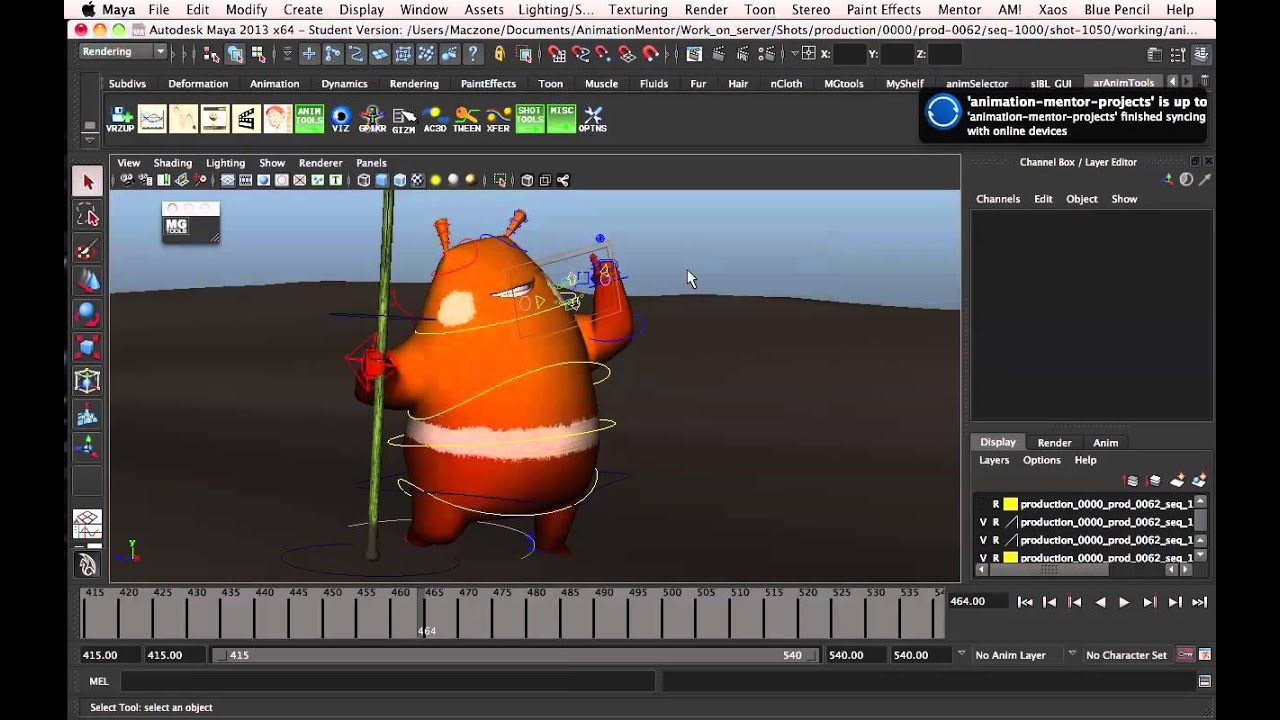Choose the Lasso Select tool
The image size is (1280, 720).
[87, 215]
